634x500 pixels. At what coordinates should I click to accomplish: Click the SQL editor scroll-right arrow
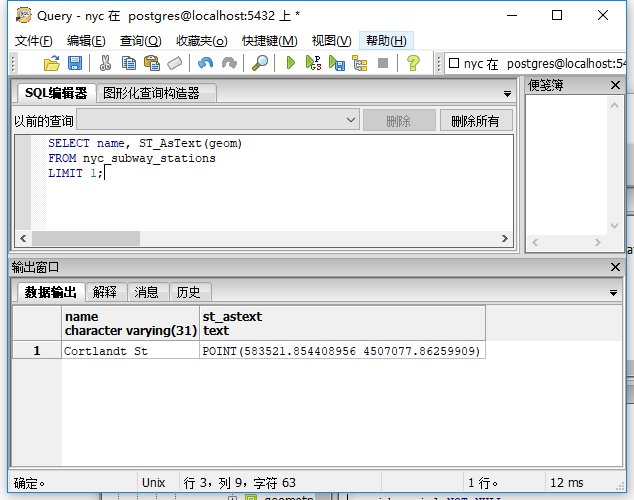click(x=505, y=238)
